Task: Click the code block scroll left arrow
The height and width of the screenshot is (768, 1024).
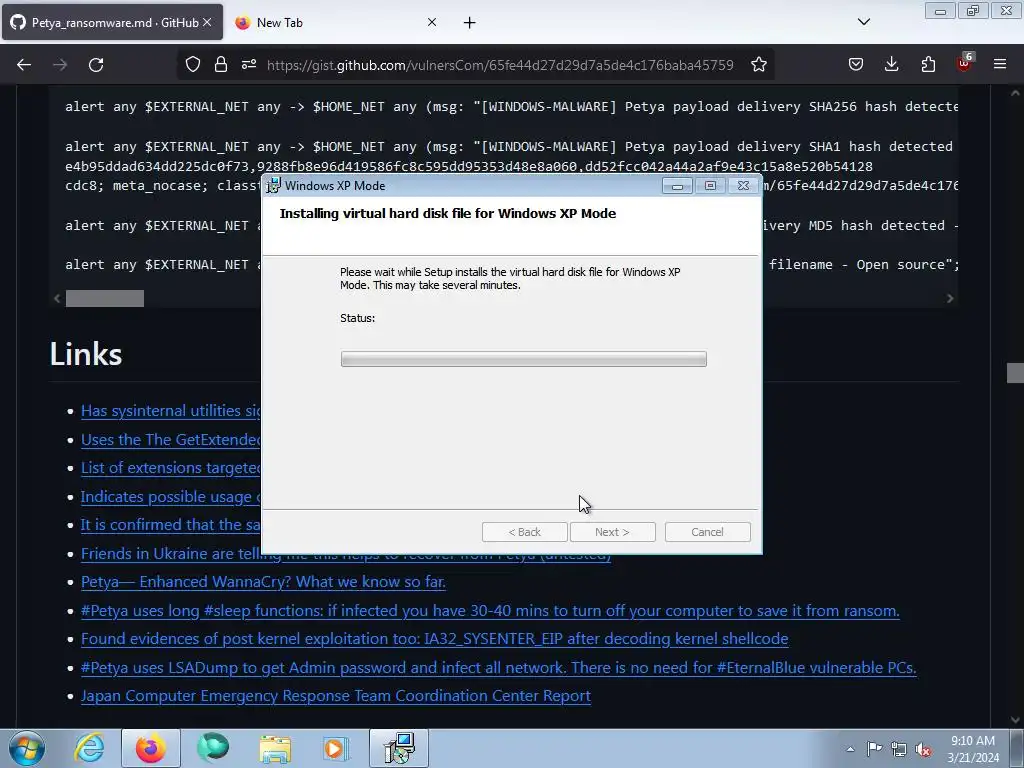Action: click(x=57, y=298)
